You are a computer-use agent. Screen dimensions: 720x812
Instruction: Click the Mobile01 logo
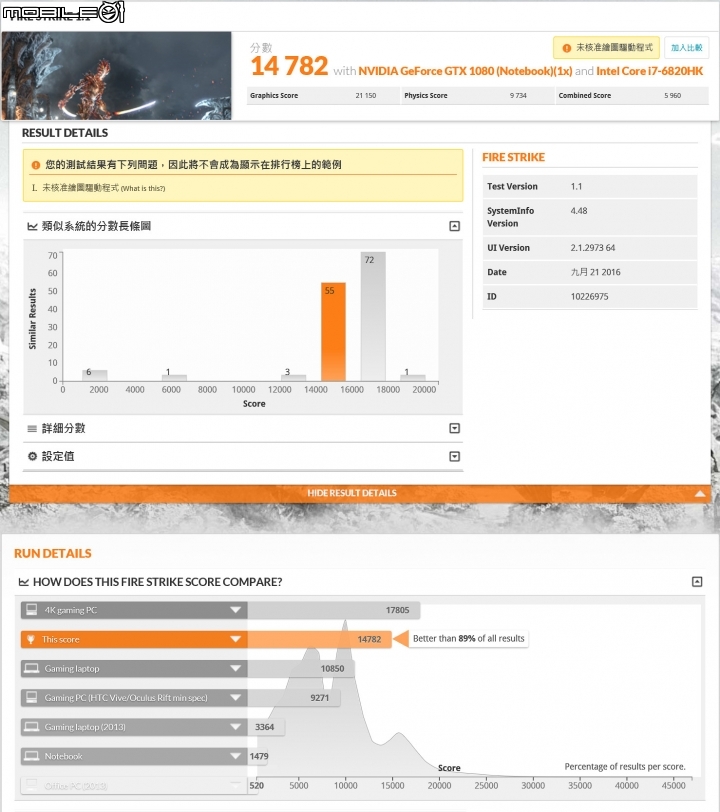[x=64, y=12]
